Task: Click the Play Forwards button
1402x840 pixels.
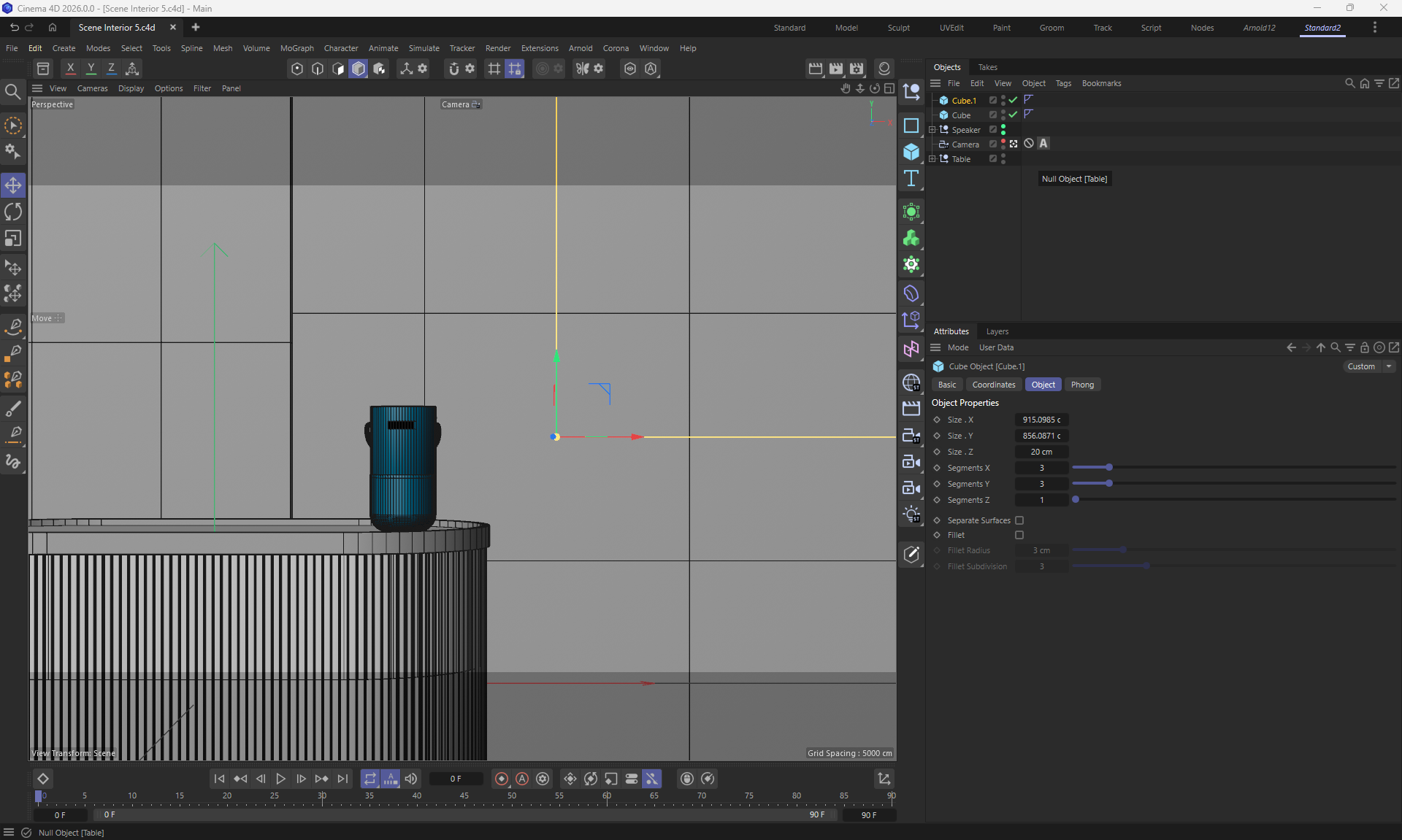Action: (280, 779)
